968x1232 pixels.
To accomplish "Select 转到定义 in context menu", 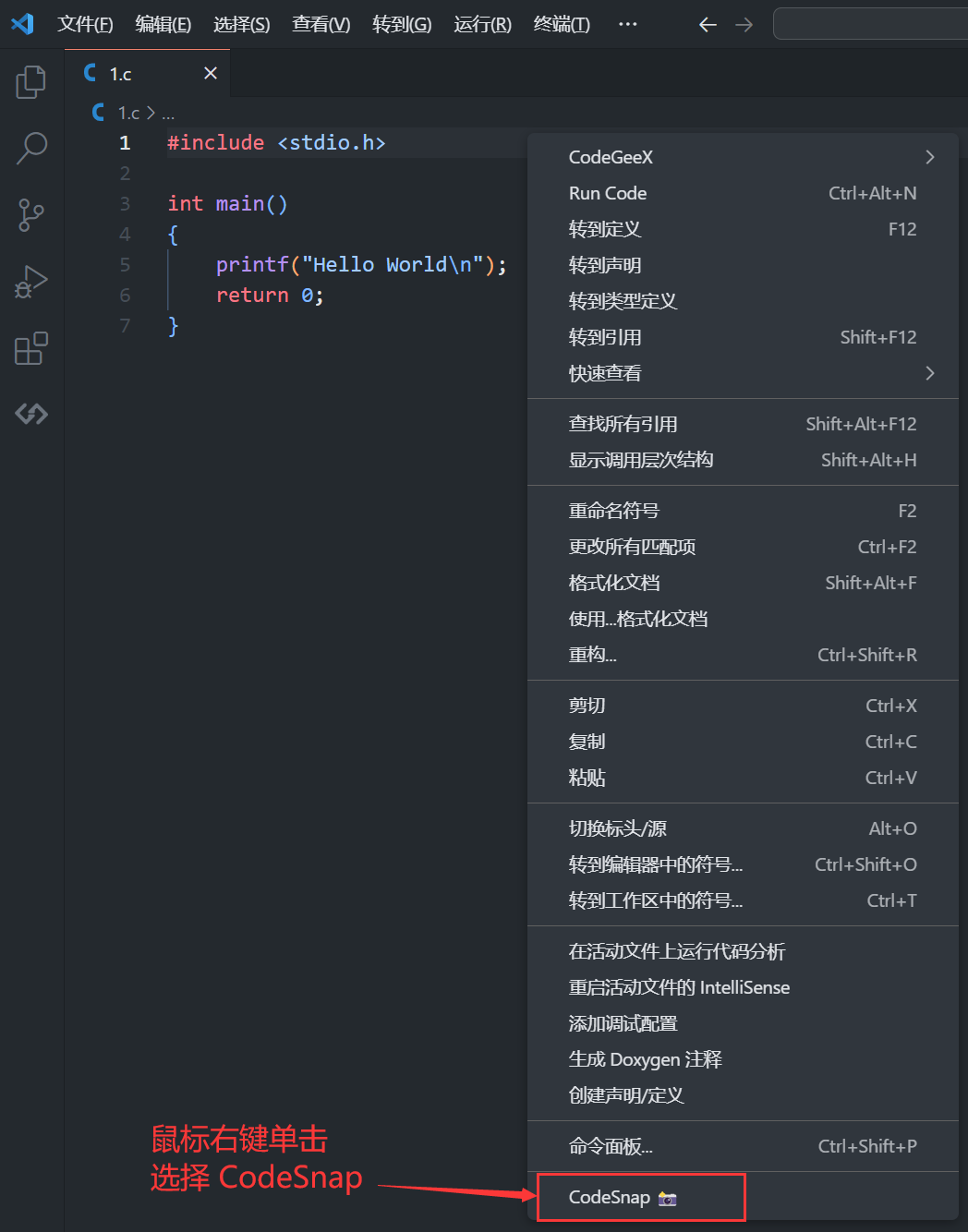I will [743, 229].
